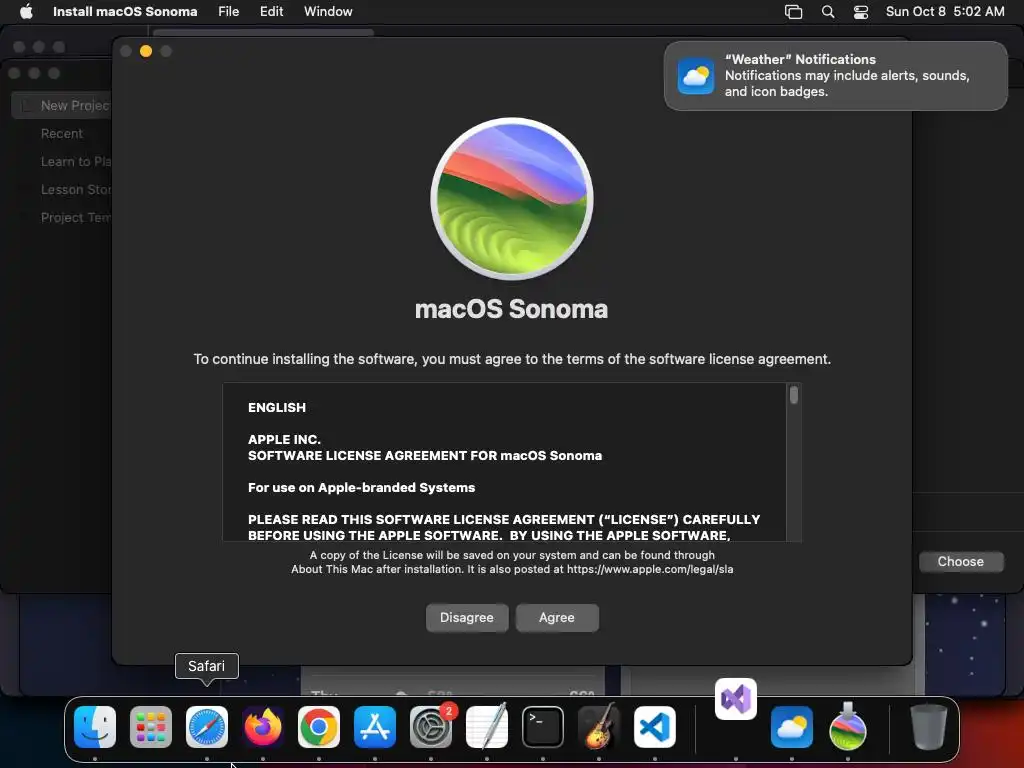The height and width of the screenshot is (768, 1024).
Task: Select New Project in the background sidebar
Action: pyautogui.click(x=62, y=105)
